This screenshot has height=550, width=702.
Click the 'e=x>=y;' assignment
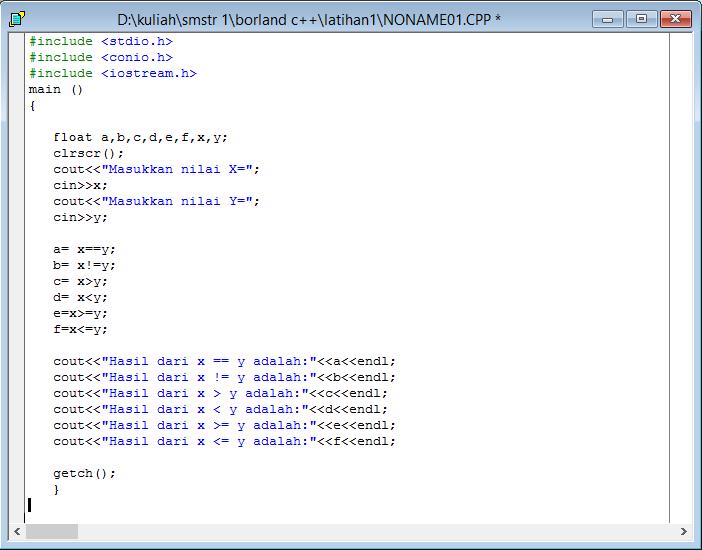point(80,314)
